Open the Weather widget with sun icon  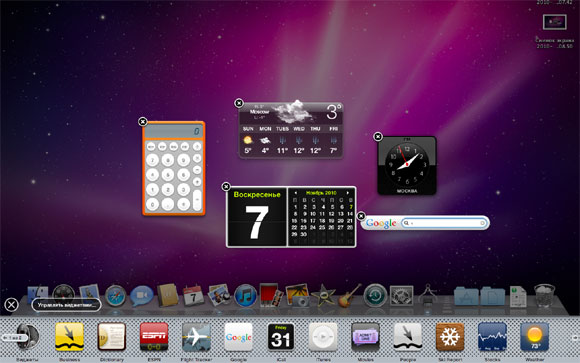[535, 336]
